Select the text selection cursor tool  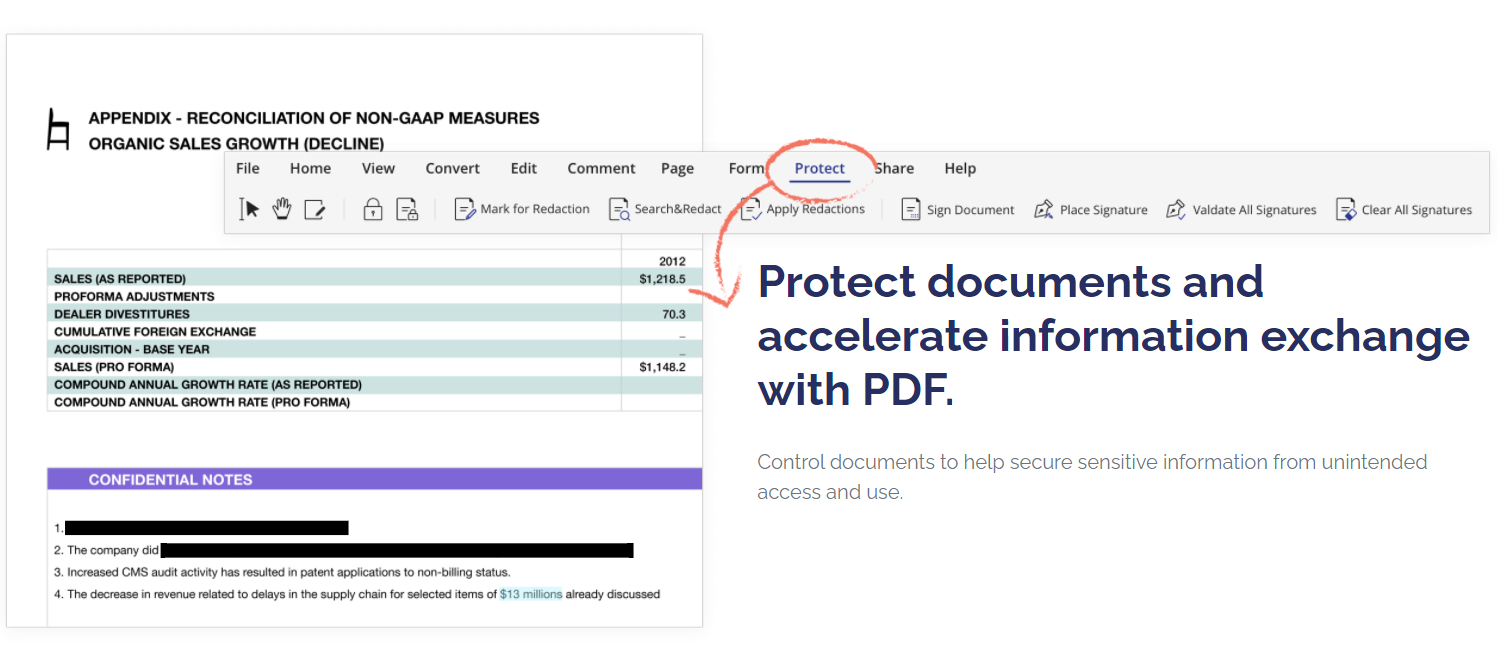coord(248,208)
